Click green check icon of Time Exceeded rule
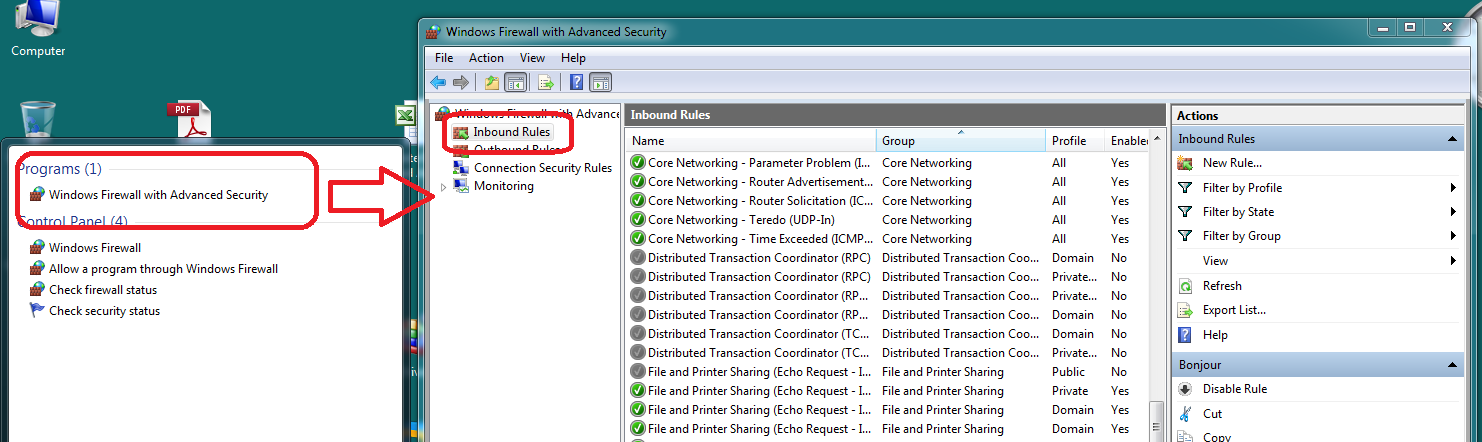The height and width of the screenshot is (442, 1482). [638, 239]
